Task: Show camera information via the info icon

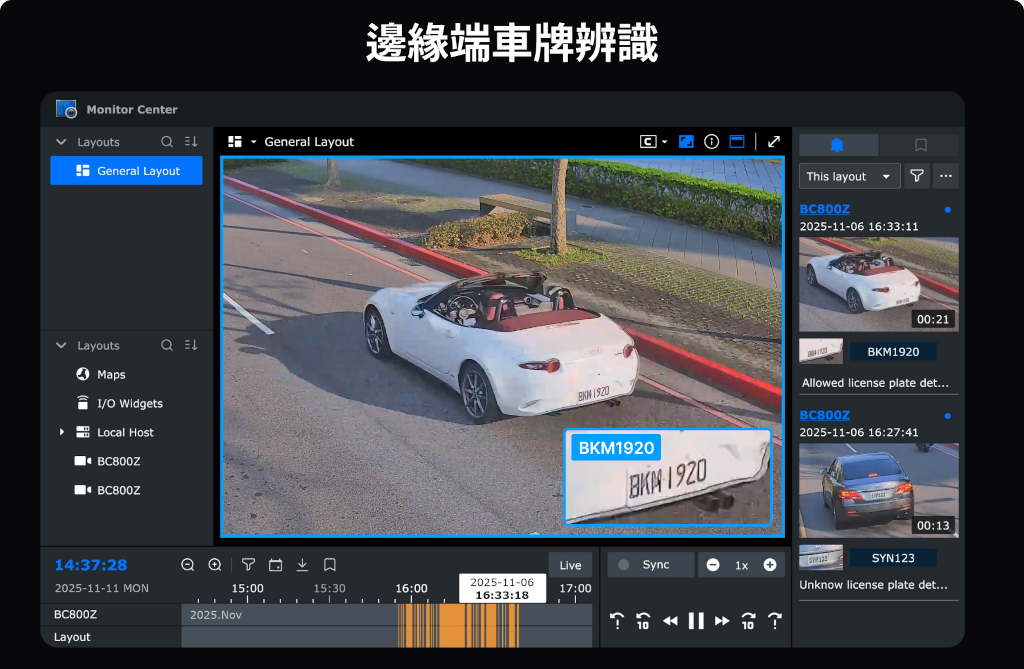Action: point(712,142)
